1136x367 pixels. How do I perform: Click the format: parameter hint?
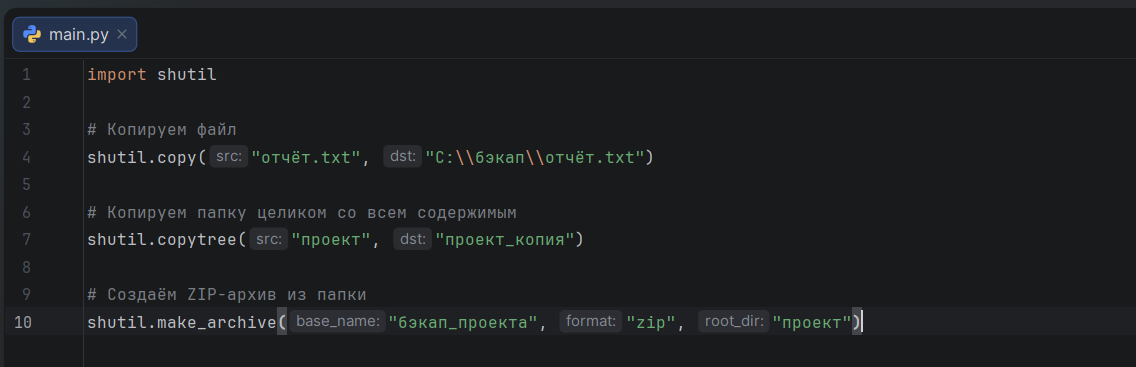(x=590, y=321)
